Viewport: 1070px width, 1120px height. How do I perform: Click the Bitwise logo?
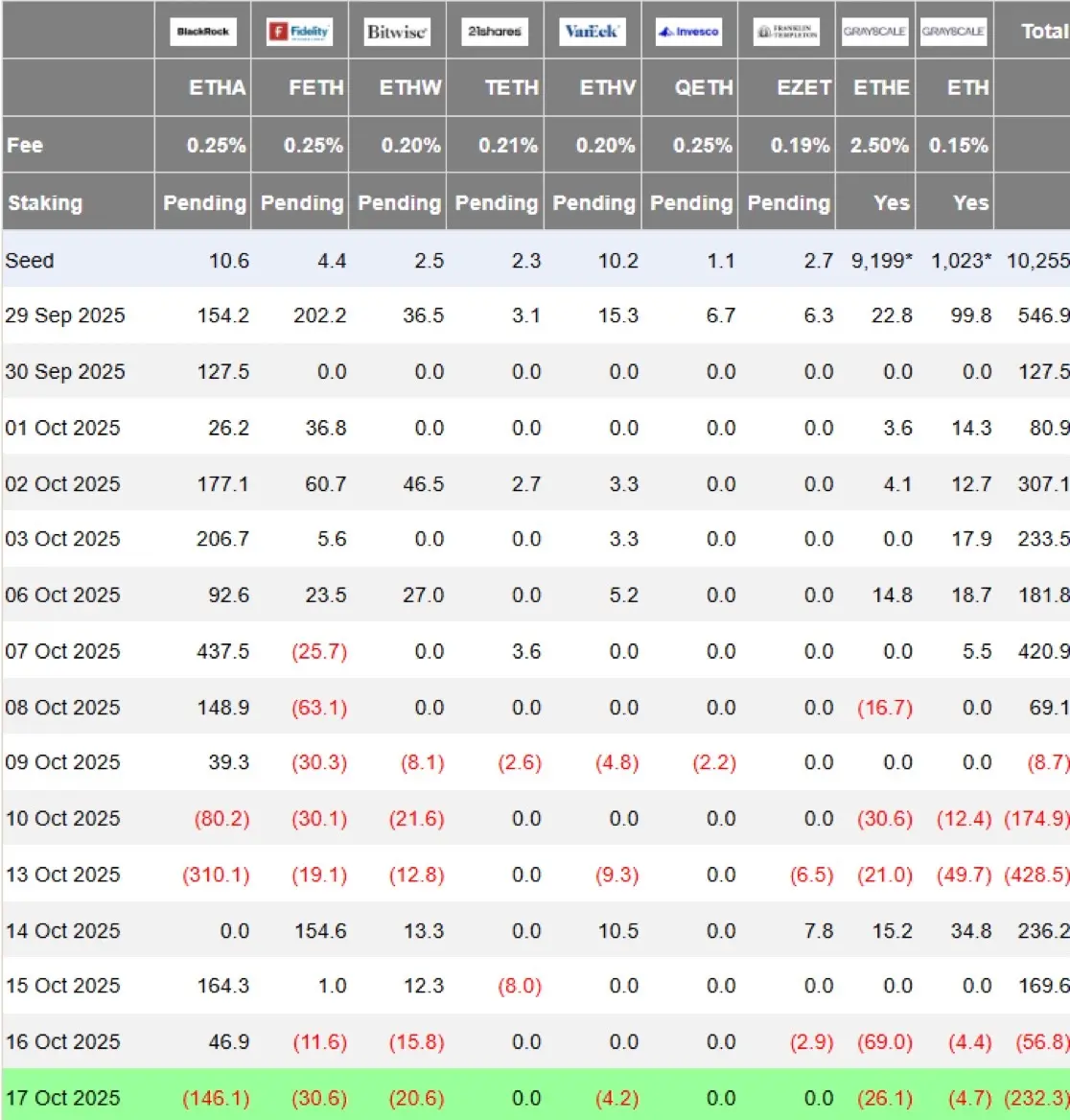tap(397, 32)
